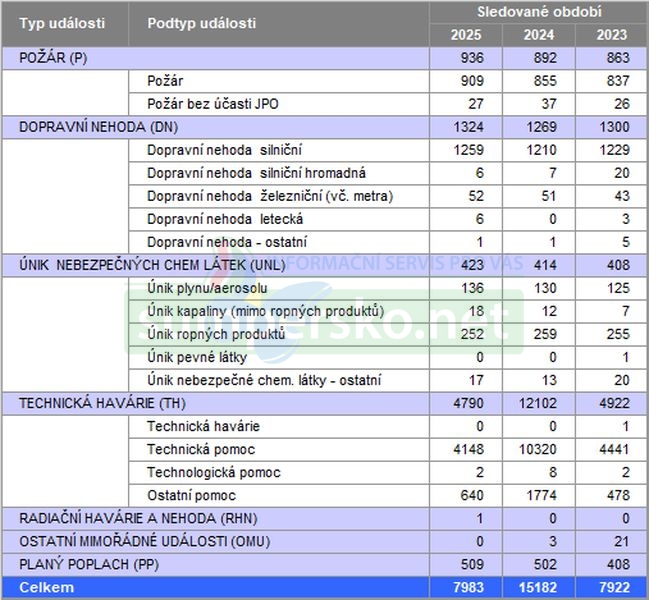Click the 2024 year column header

pos(539,35)
